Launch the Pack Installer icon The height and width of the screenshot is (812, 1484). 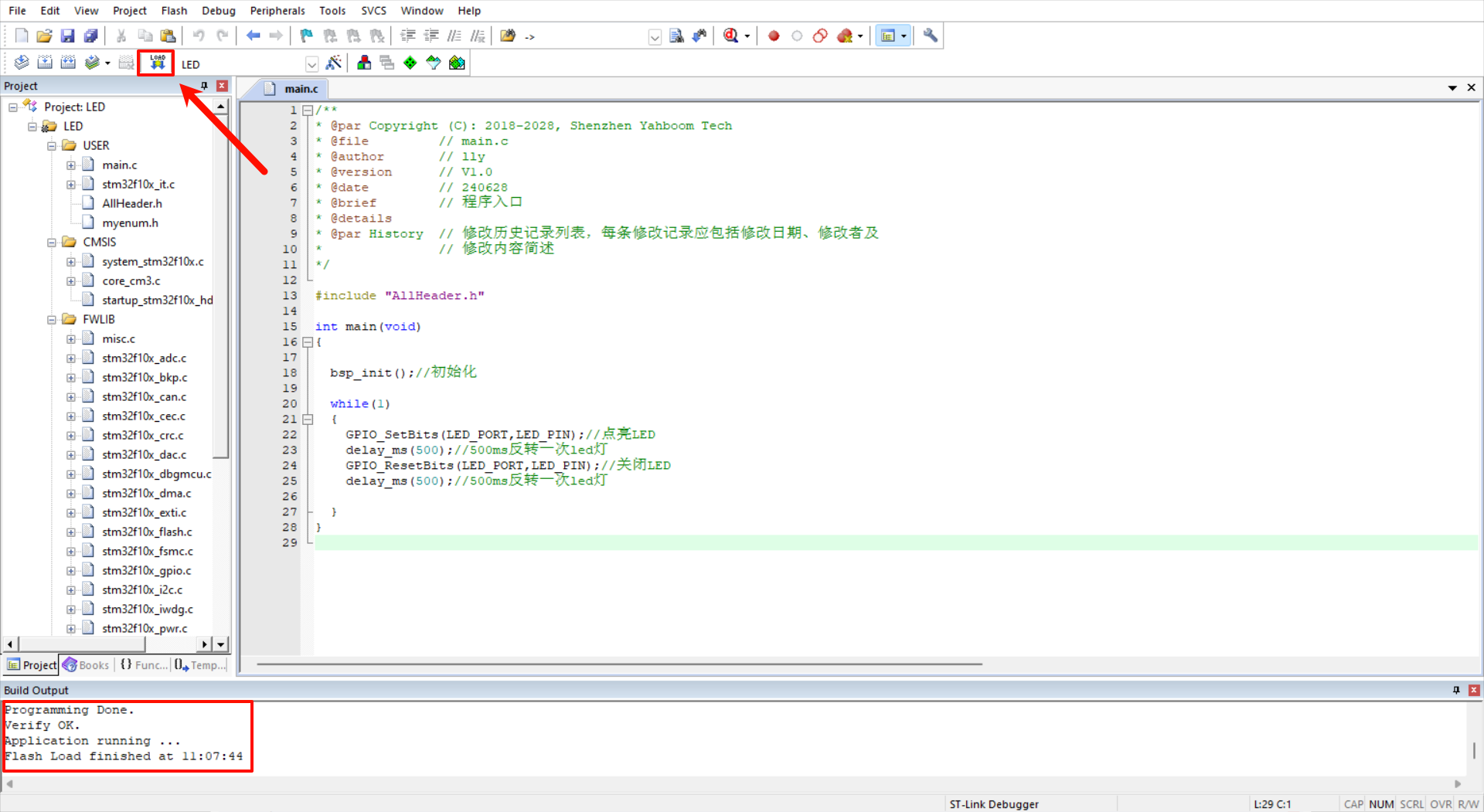(457, 63)
